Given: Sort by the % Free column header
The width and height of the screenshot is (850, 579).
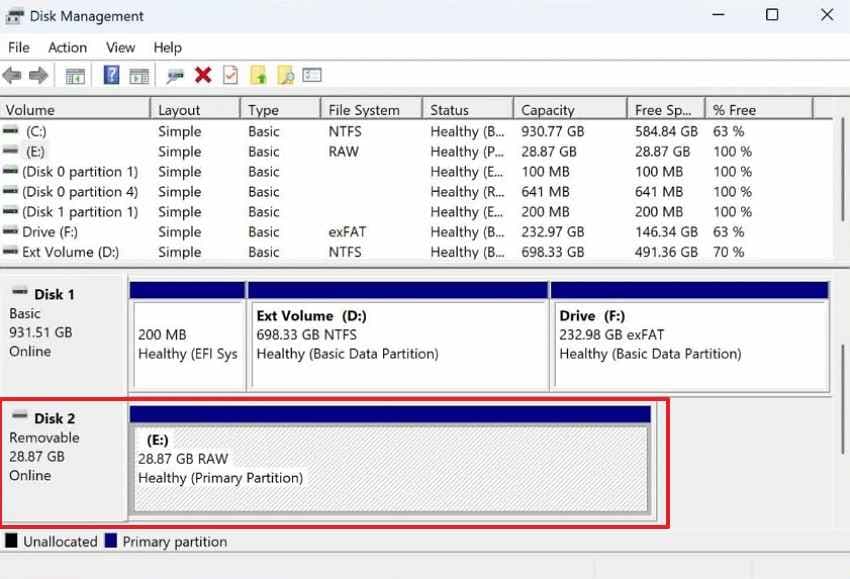Looking at the screenshot, I should (759, 110).
